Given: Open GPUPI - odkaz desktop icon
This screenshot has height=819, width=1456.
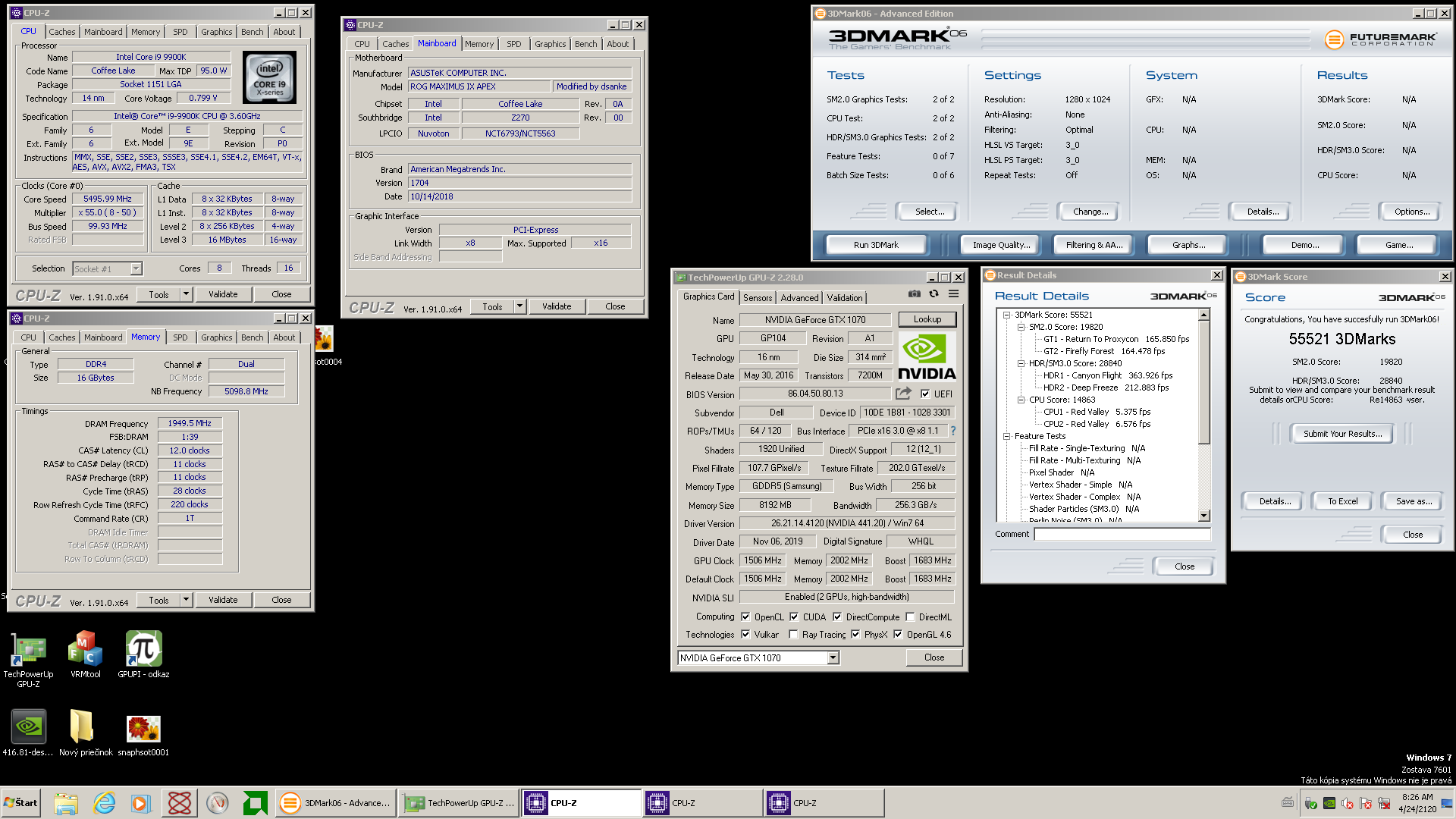Looking at the screenshot, I should (143, 655).
